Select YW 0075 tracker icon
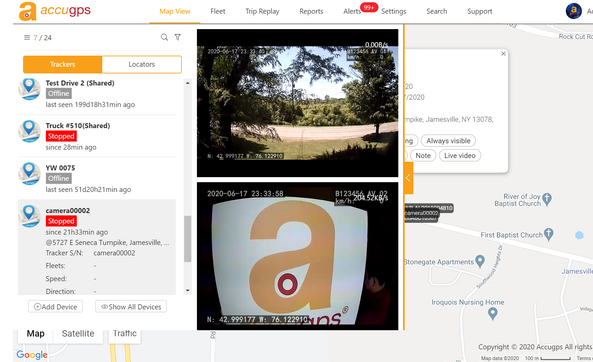Viewport: 593px width, 362px height. point(29,174)
